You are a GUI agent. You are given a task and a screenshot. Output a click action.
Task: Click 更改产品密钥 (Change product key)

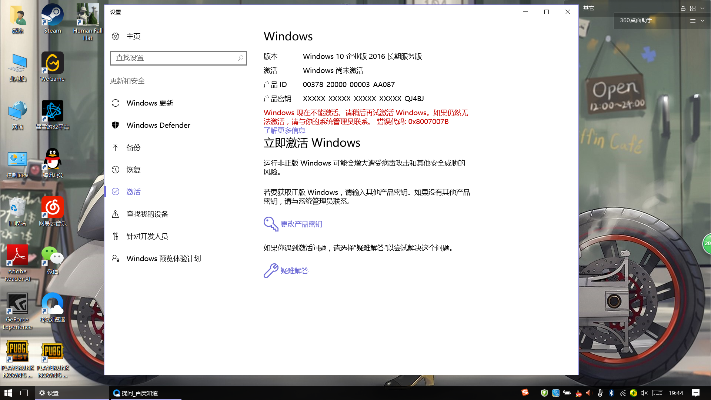coord(300,224)
